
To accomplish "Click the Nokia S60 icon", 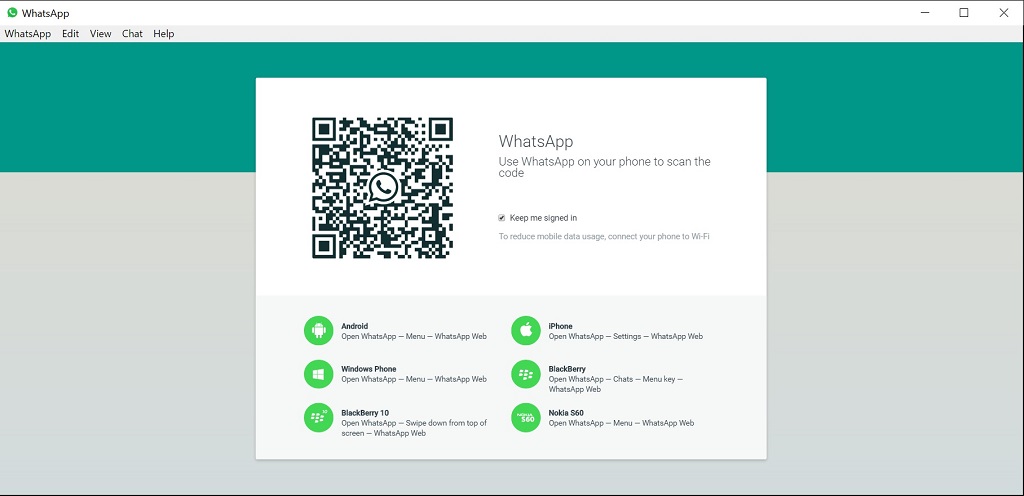I will [x=526, y=418].
